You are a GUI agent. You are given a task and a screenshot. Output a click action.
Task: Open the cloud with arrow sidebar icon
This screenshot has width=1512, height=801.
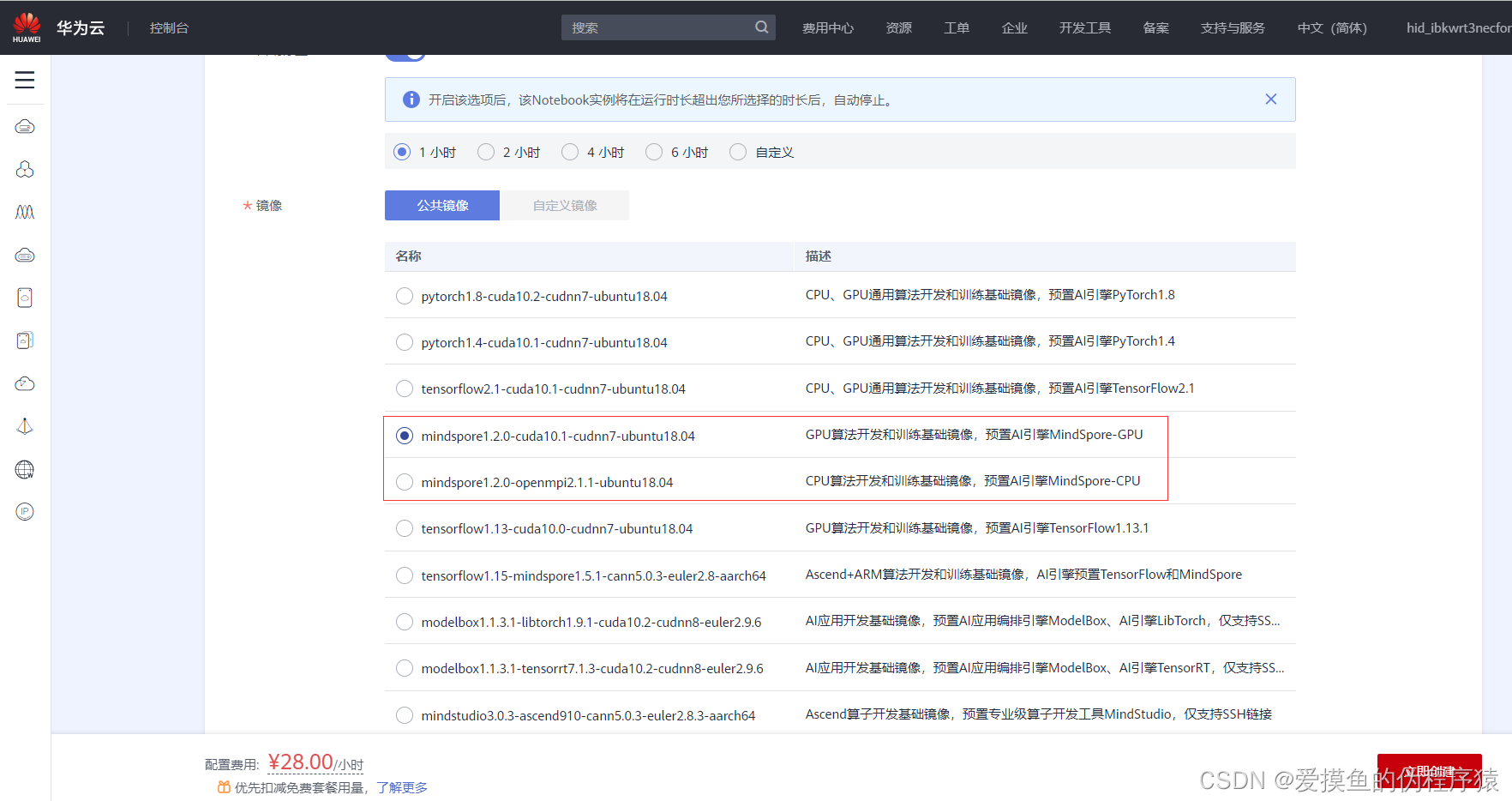pyautogui.click(x=25, y=383)
